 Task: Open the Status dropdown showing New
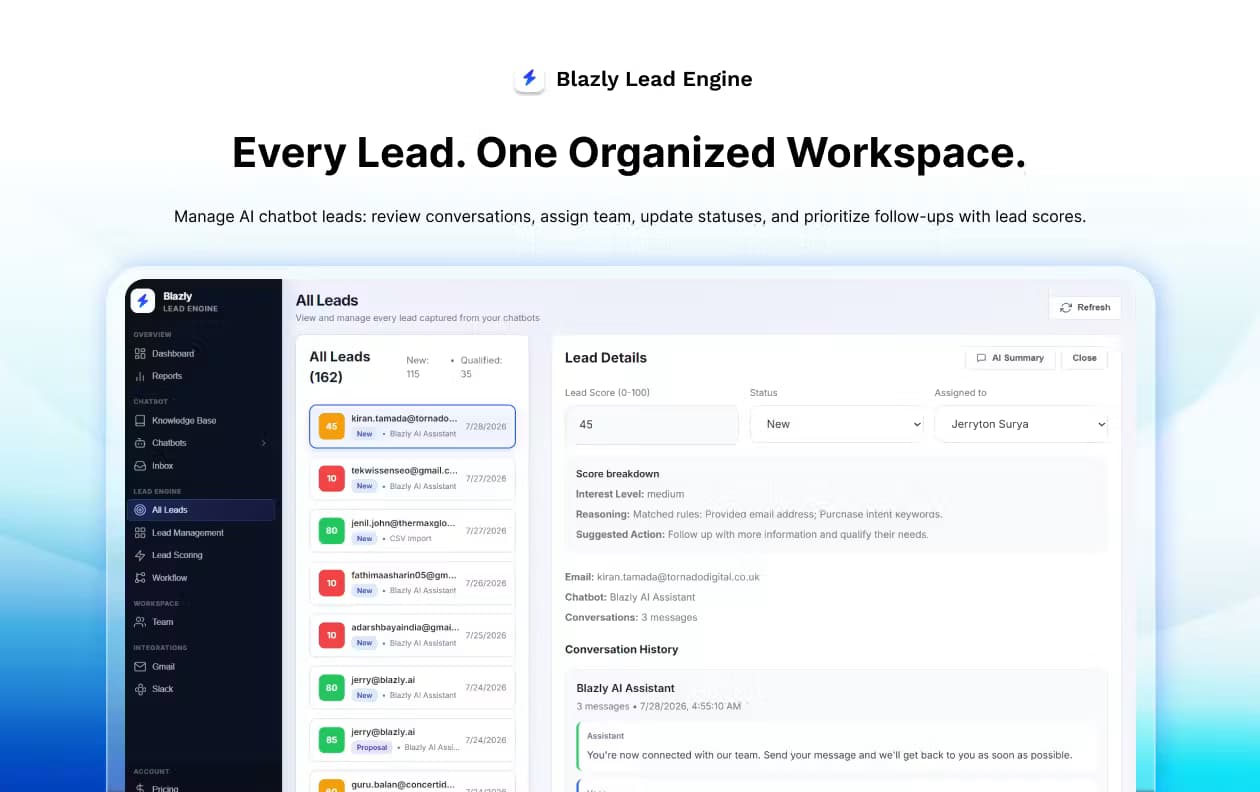(x=838, y=424)
